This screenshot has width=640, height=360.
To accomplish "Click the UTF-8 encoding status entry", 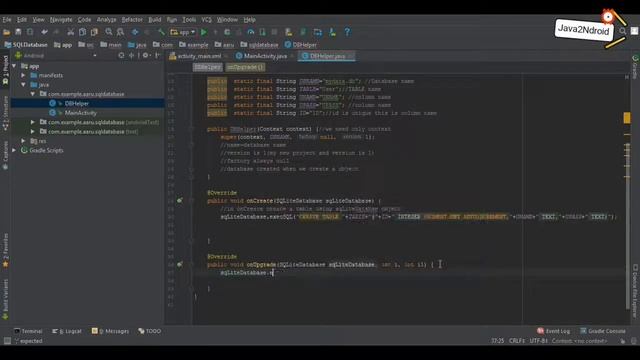I will tap(538, 341).
